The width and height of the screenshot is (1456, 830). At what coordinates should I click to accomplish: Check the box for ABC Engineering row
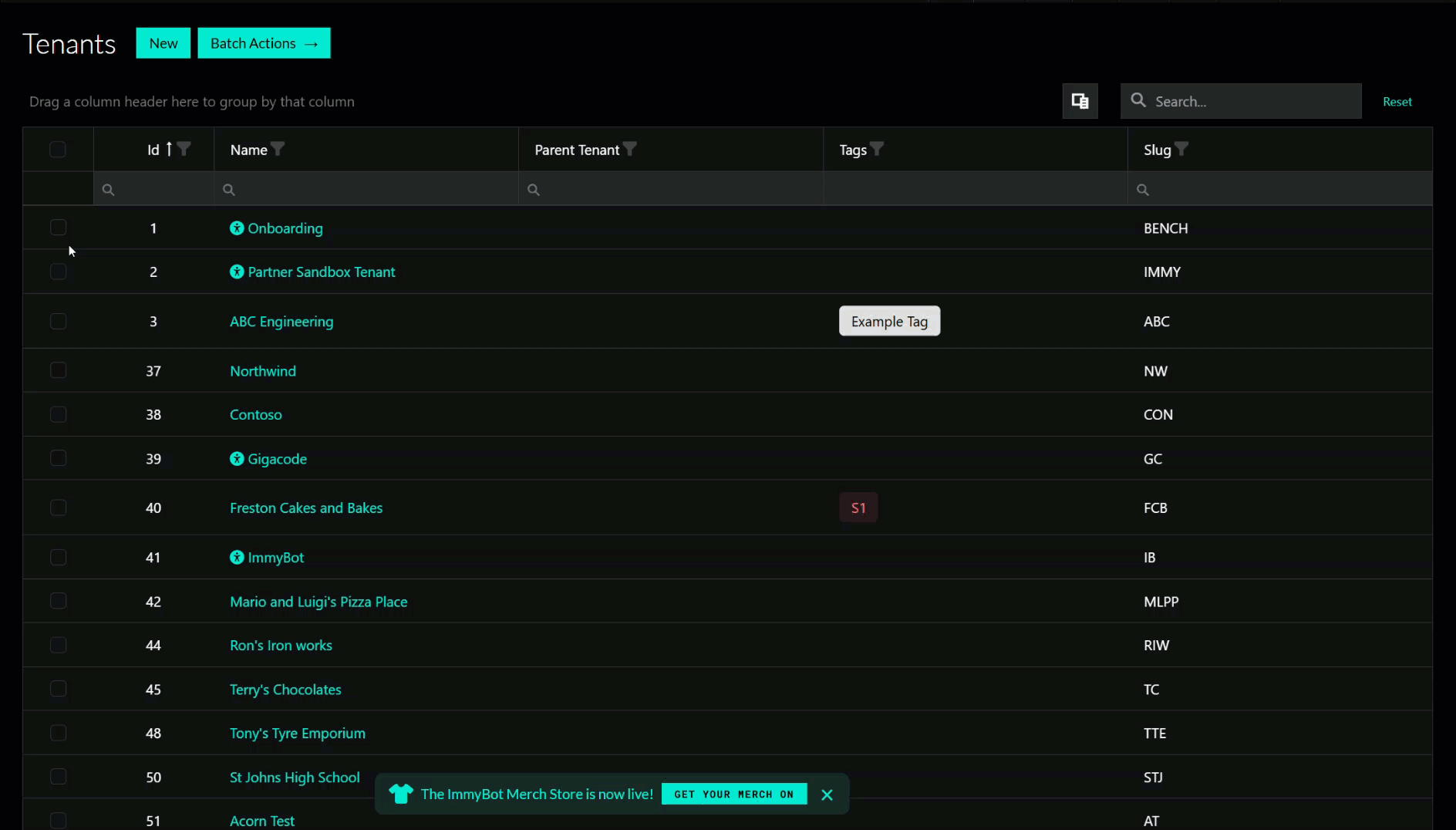(x=58, y=322)
